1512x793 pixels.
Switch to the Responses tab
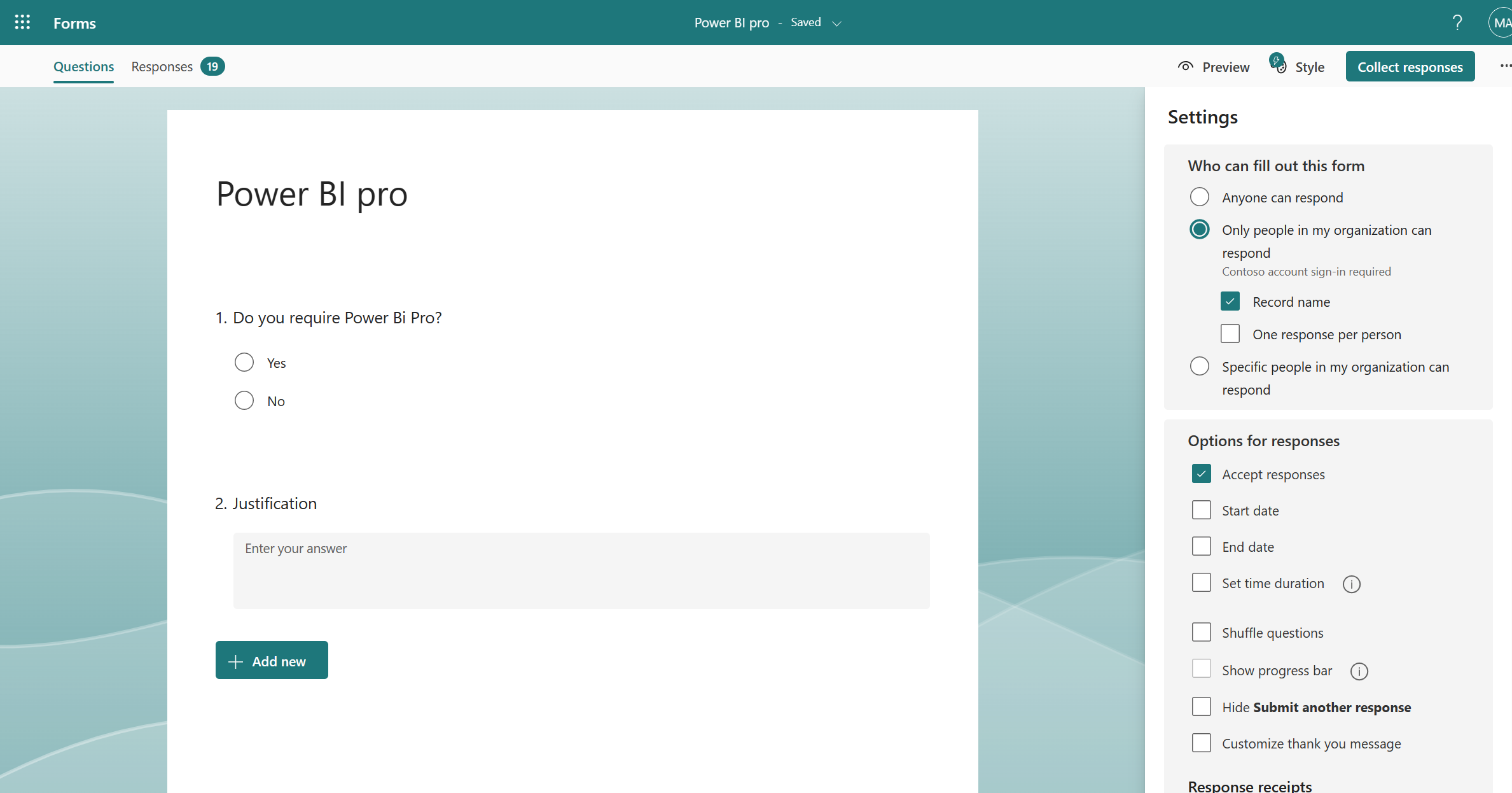click(162, 67)
